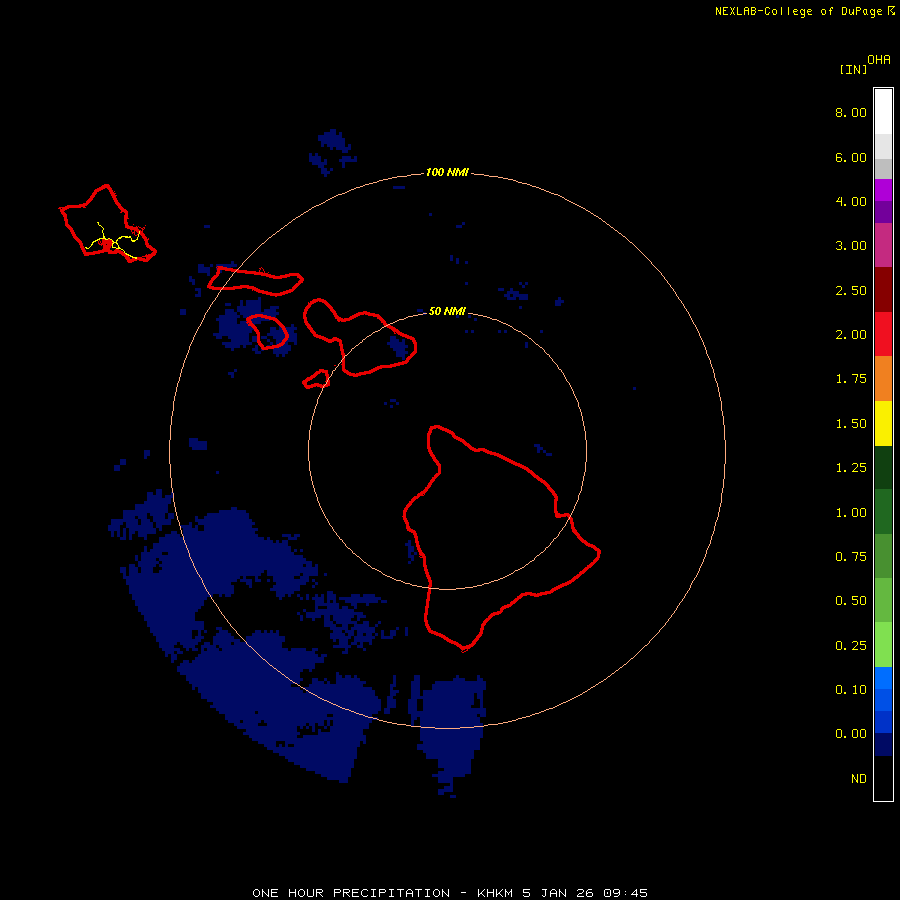Click the orange 1.75 legend swatch
Image resolution: width=900 pixels, height=900 pixels.
(x=883, y=378)
